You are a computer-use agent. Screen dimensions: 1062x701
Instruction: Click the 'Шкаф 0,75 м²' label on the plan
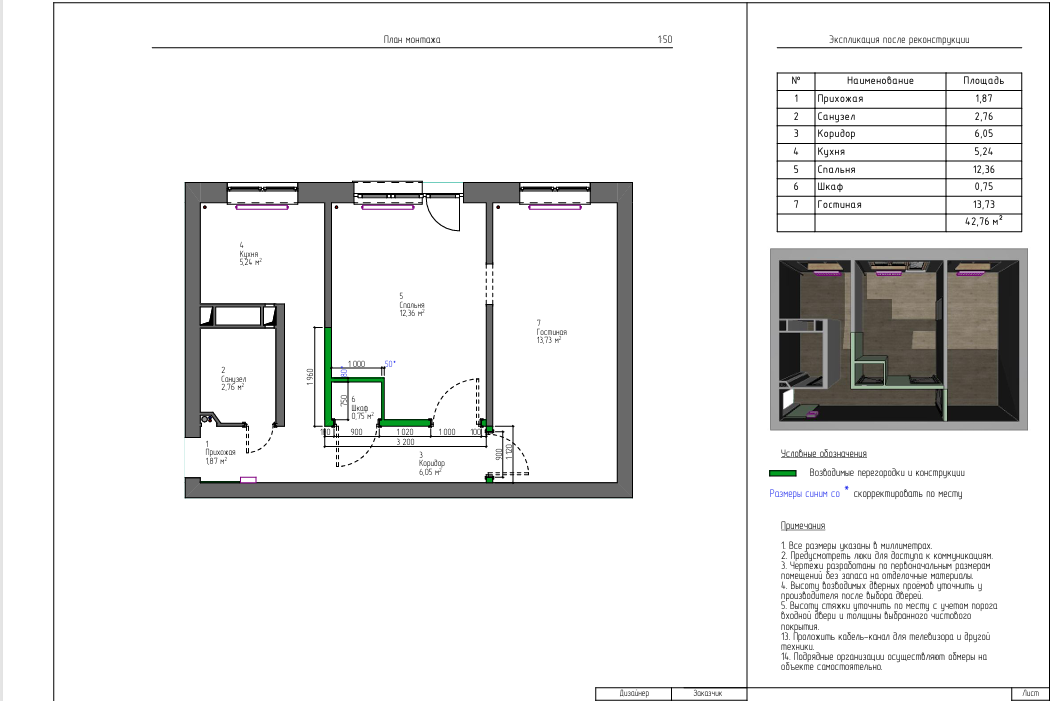coord(362,408)
